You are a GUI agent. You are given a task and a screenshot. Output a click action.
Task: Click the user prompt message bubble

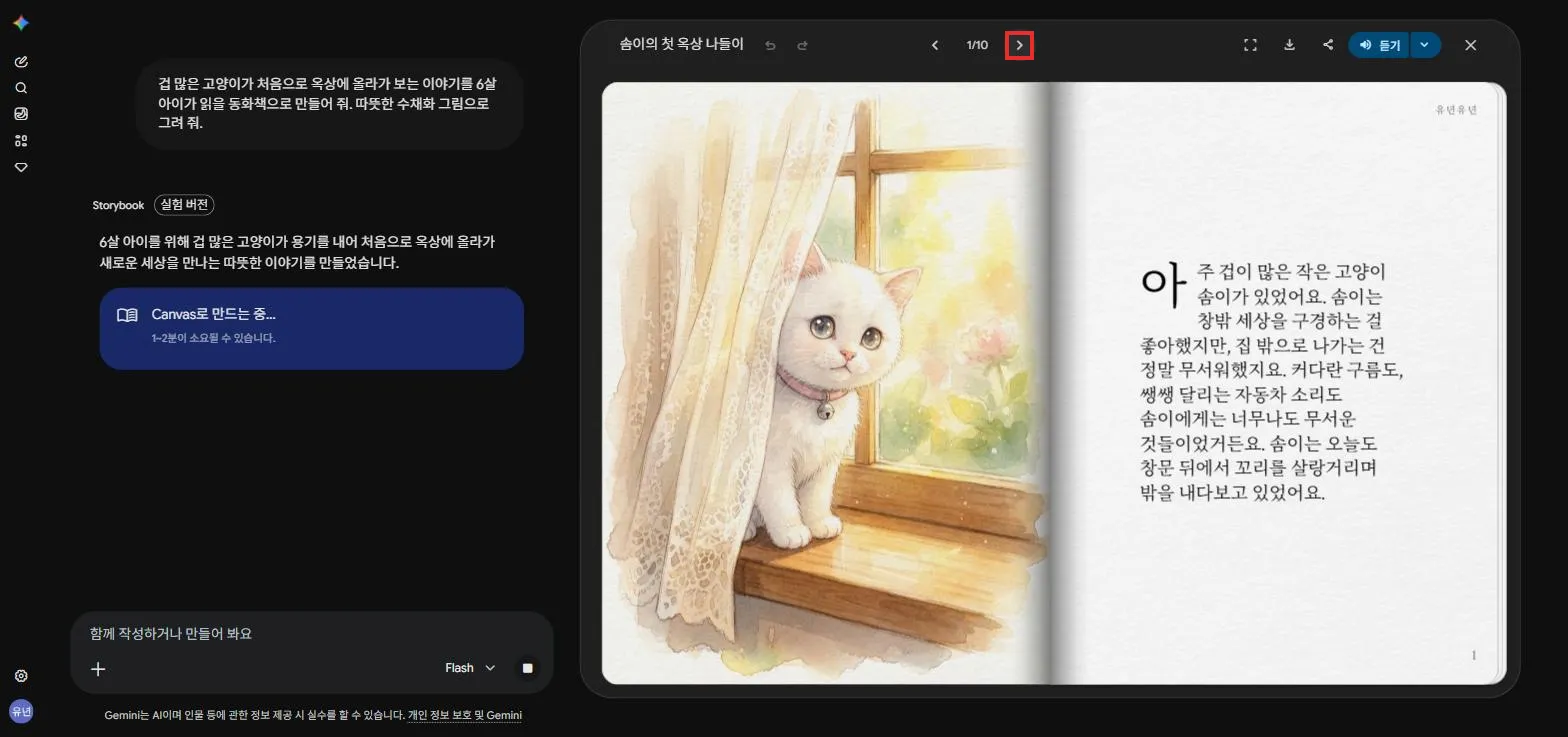pyautogui.click(x=329, y=103)
